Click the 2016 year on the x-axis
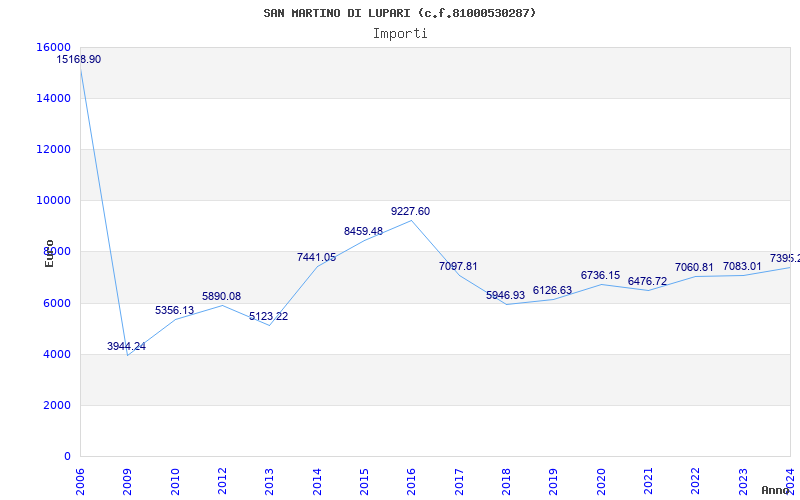 pos(412,480)
